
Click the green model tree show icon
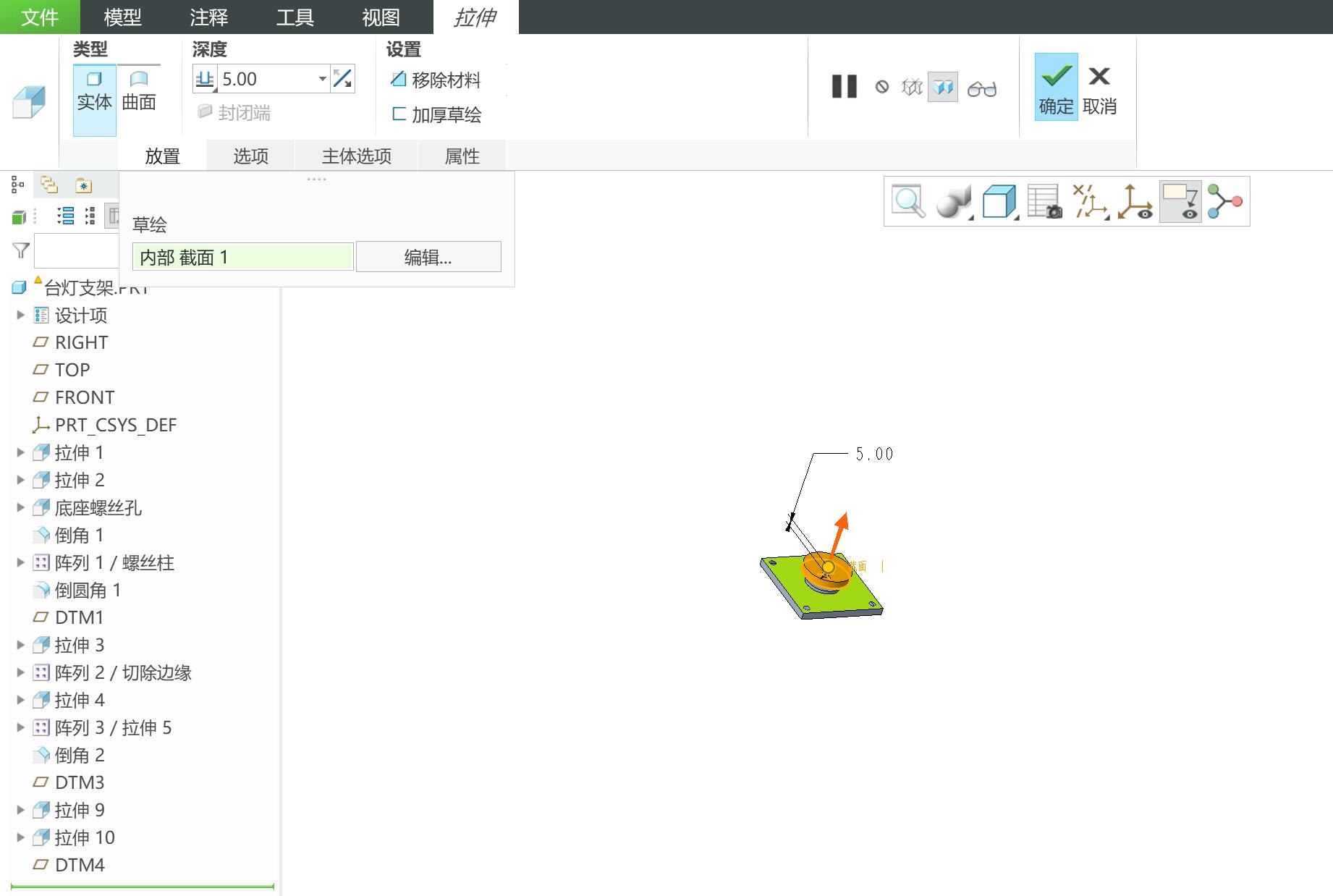click(20, 216)
